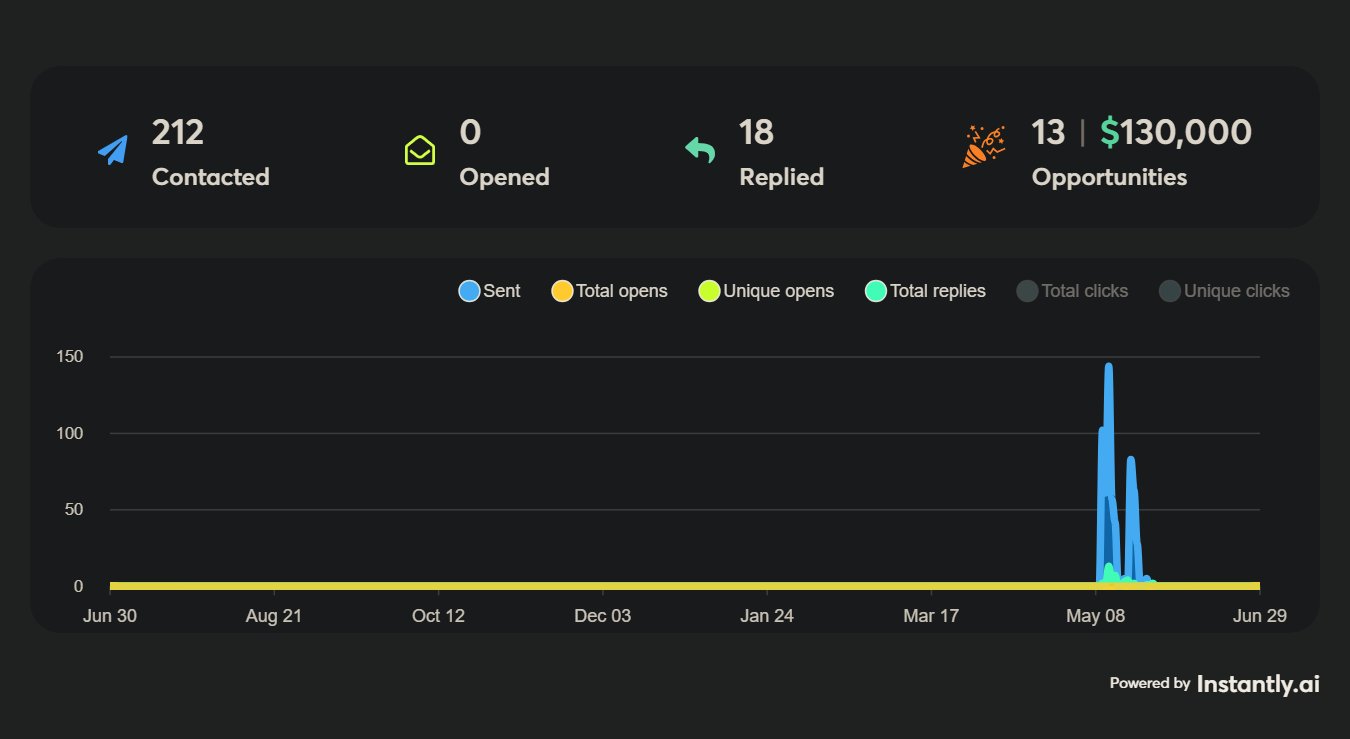Viewport: 1350px width, 739px height.
Task: Click the Jun 29 x-axis label
Action: (1260, 616)
